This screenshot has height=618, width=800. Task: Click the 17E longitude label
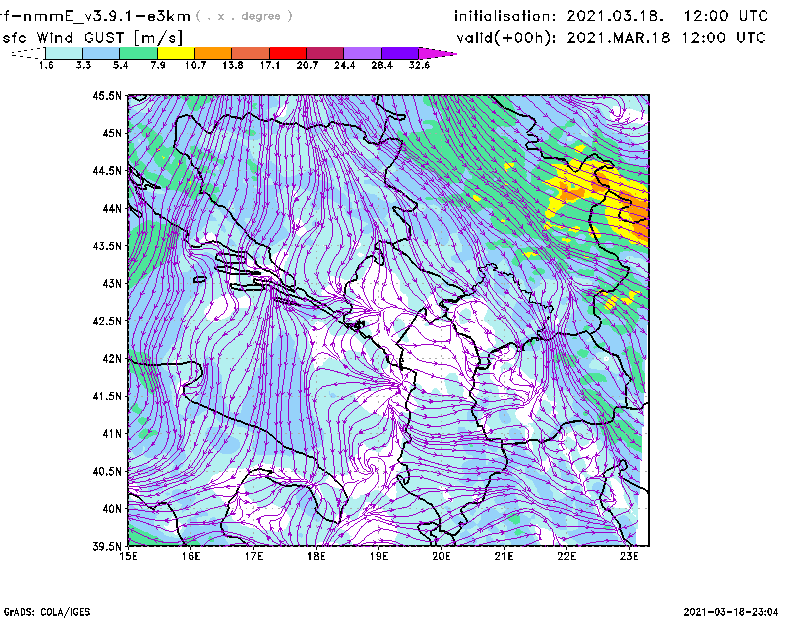click(x=254, y=556)
